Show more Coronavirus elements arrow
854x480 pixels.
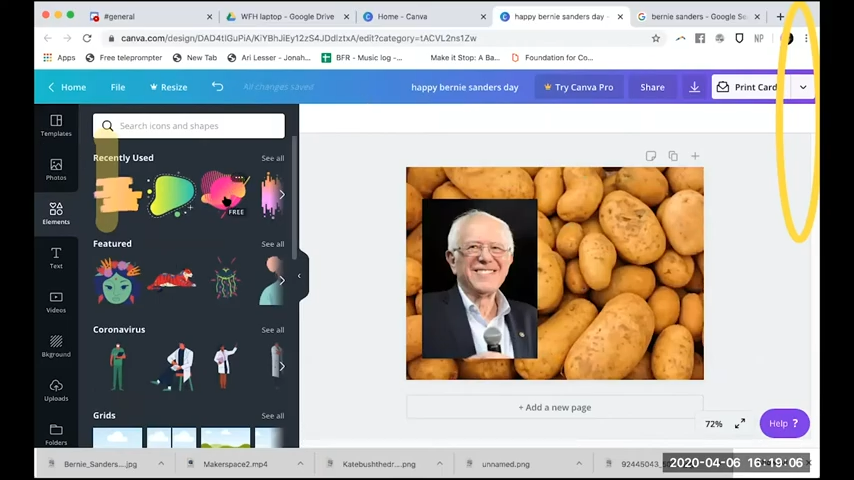pos(282,366)
